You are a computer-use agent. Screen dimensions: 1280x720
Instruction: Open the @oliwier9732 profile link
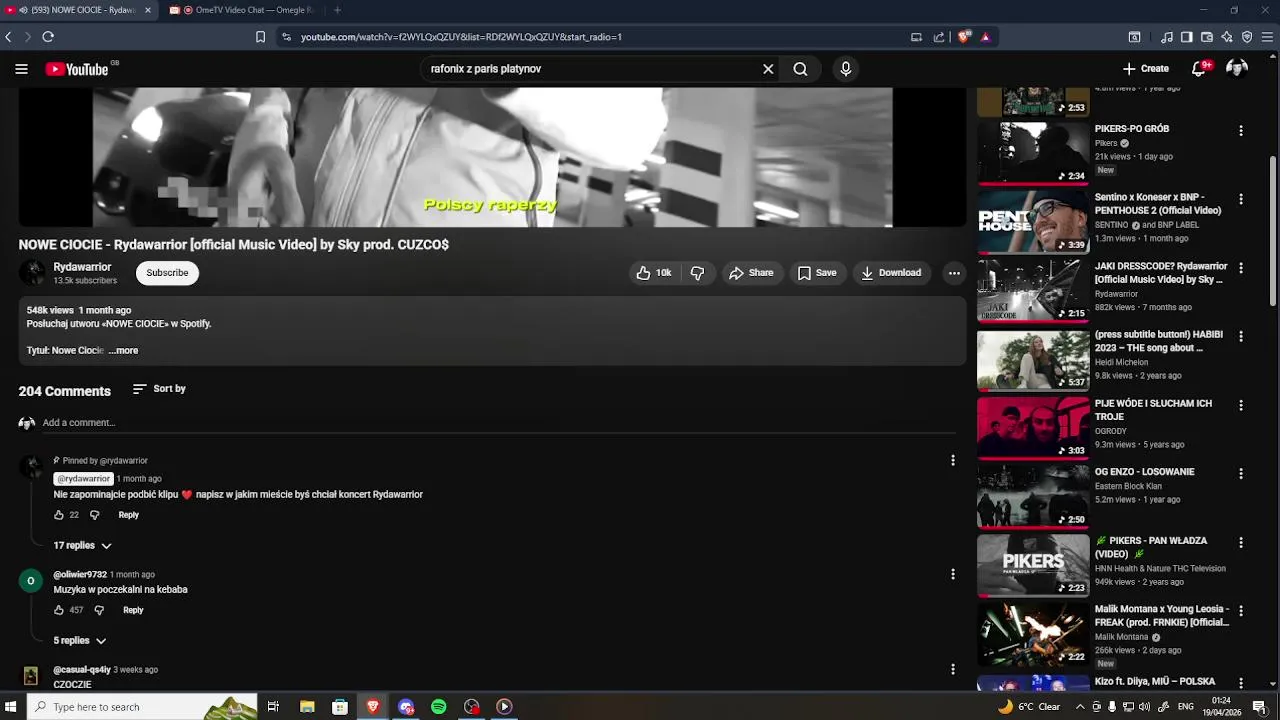click(x=80, y=575)
